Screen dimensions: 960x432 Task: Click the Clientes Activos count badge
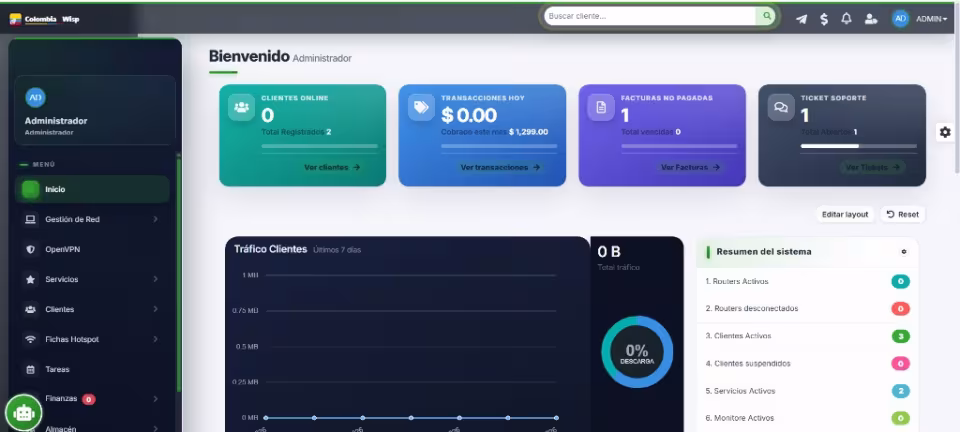coord(900,336)
